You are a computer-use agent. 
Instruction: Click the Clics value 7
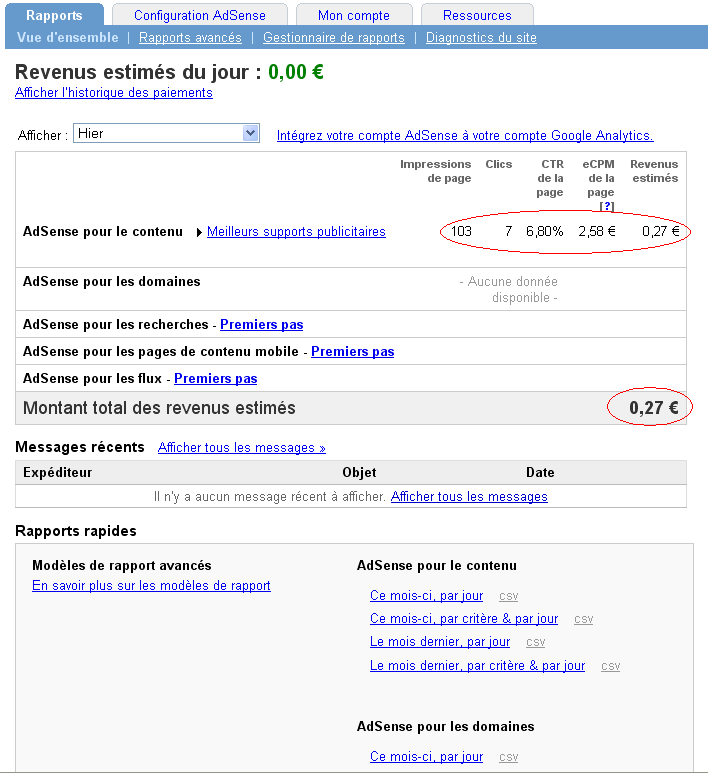coord(508,231)
